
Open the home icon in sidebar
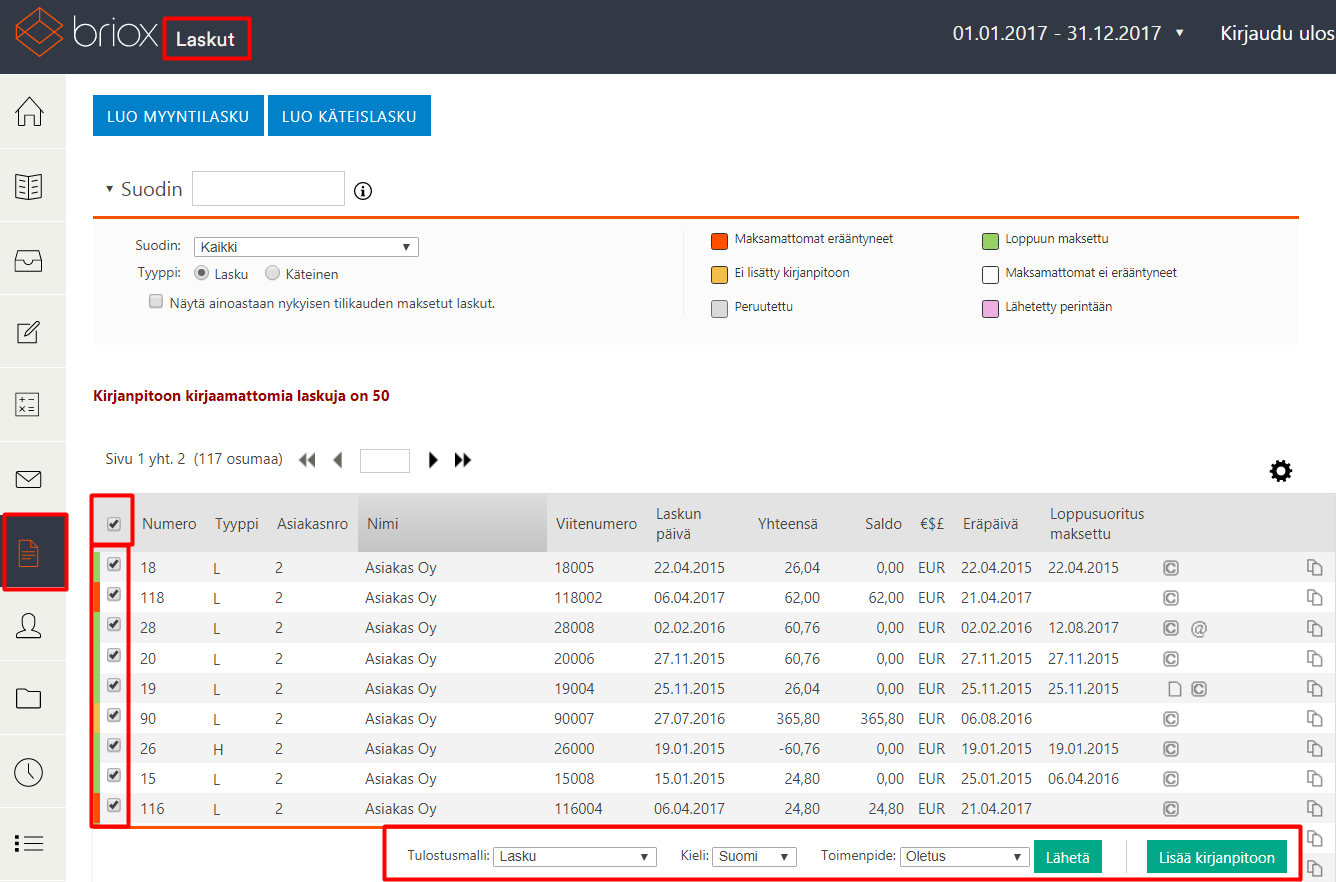tap(30, 111)
